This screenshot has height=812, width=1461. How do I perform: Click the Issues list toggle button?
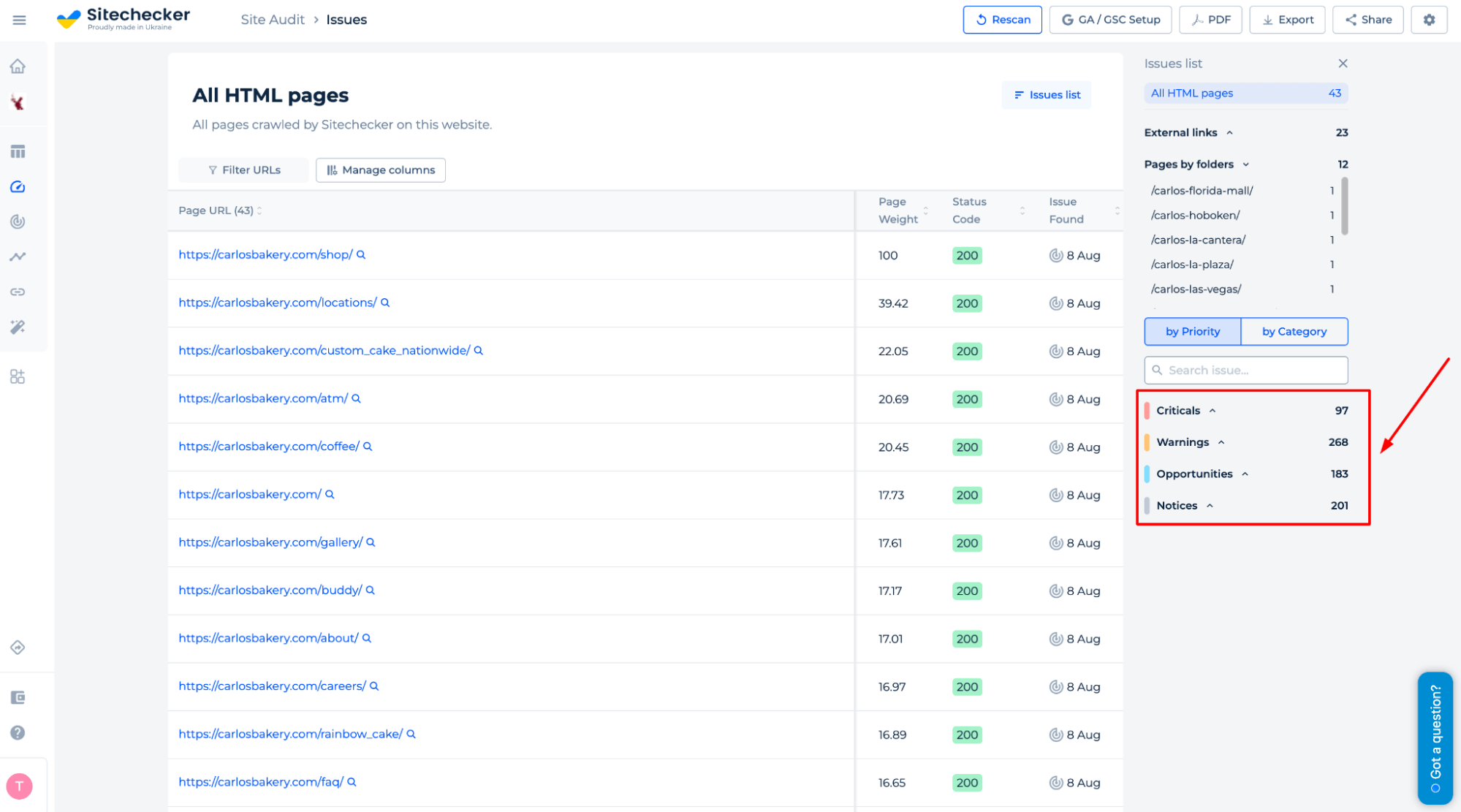[x=1046, y=94]
